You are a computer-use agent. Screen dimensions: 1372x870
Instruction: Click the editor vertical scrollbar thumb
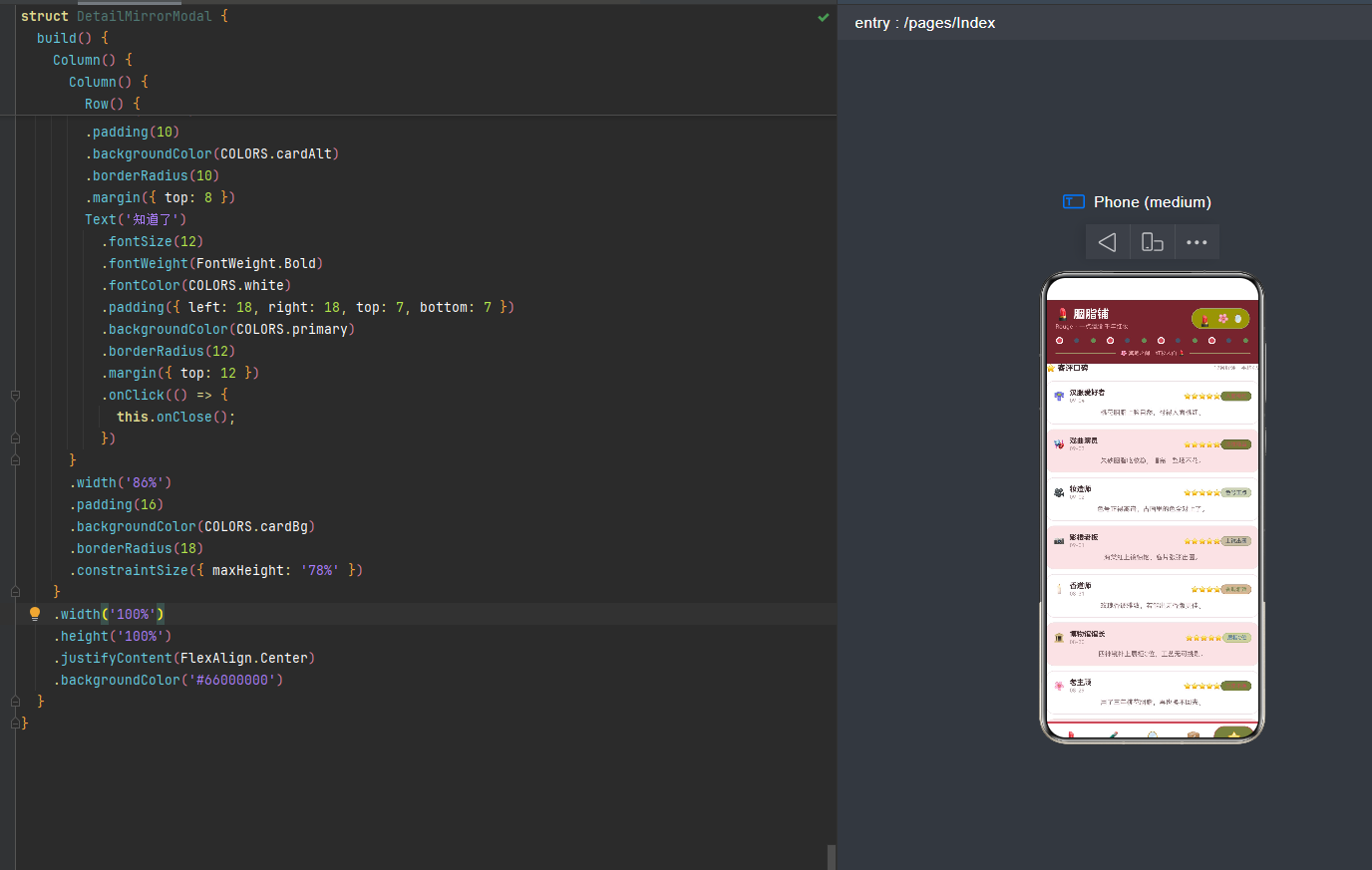coord(831,857)
